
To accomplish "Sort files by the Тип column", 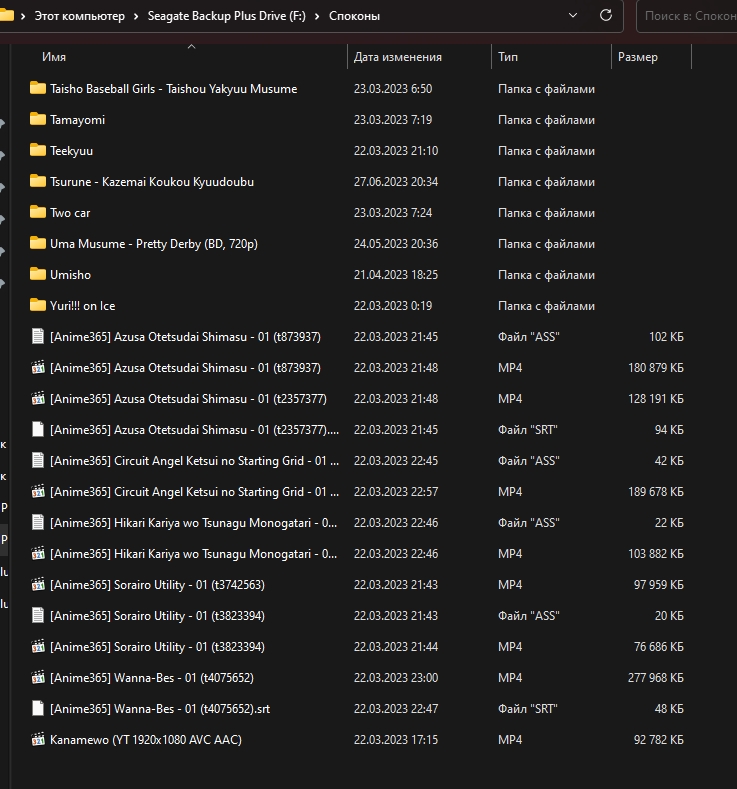I will [x=508, y=57].
